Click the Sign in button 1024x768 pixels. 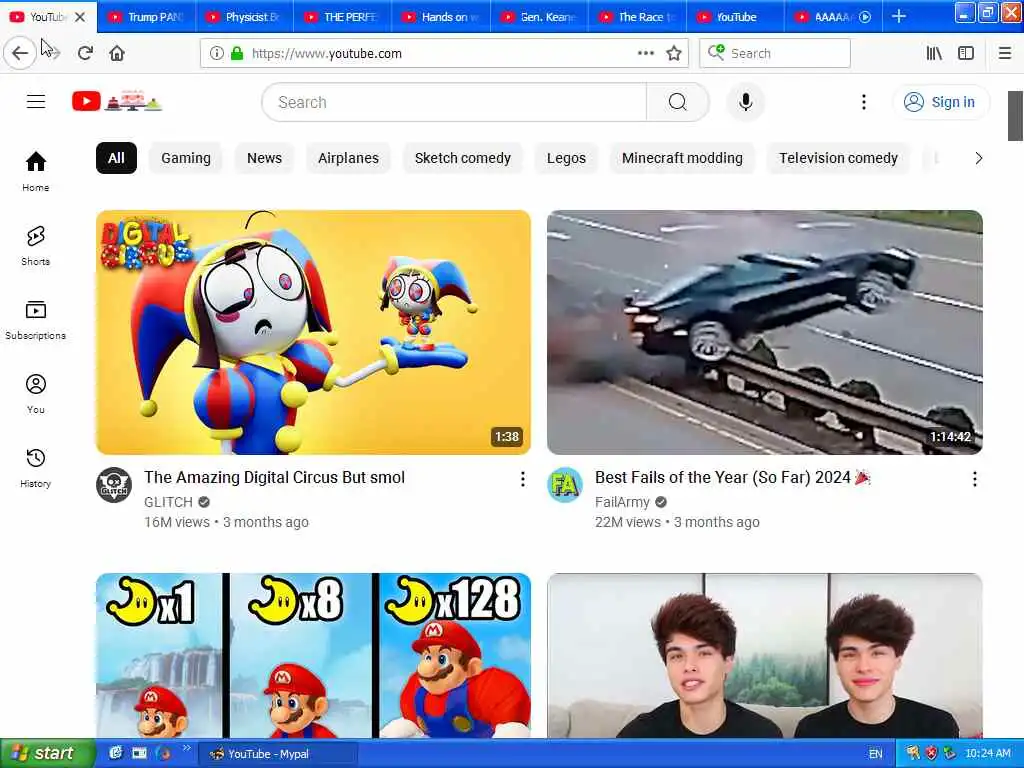(940, 102)
